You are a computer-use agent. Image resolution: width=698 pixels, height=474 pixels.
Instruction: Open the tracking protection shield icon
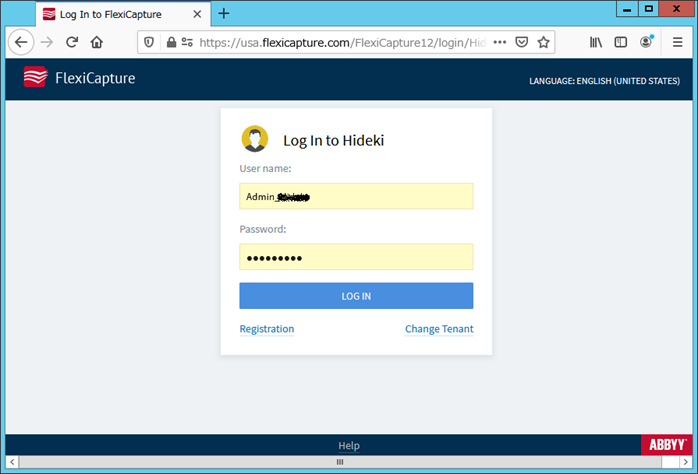pyautogui.click(x=149, y=42)
